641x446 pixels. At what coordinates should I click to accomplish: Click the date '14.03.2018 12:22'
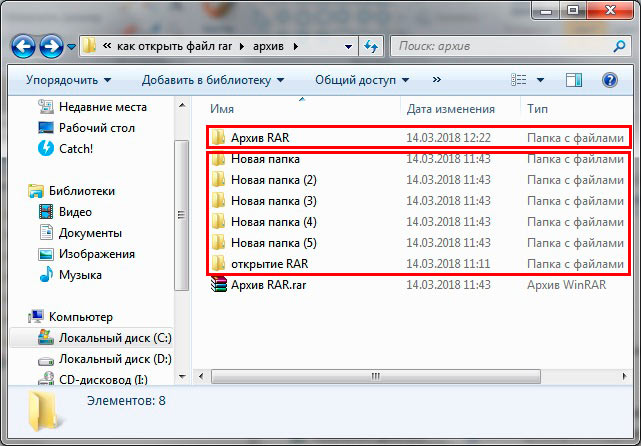click(x=448, y=138)
